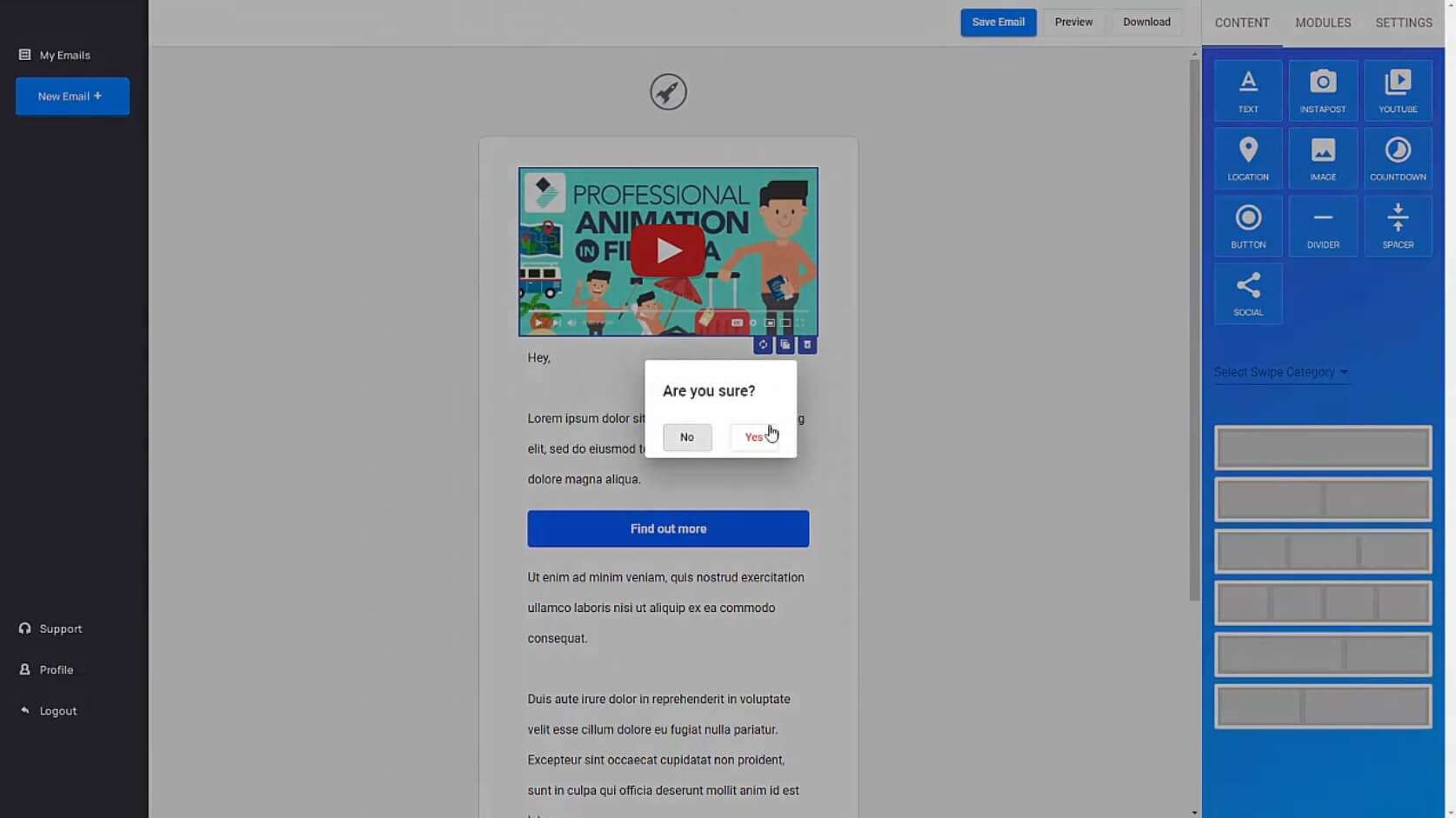Screen dimensions: 1456x818
Task: Click the trash icon on the video block
Action: [x=807, y=345]
